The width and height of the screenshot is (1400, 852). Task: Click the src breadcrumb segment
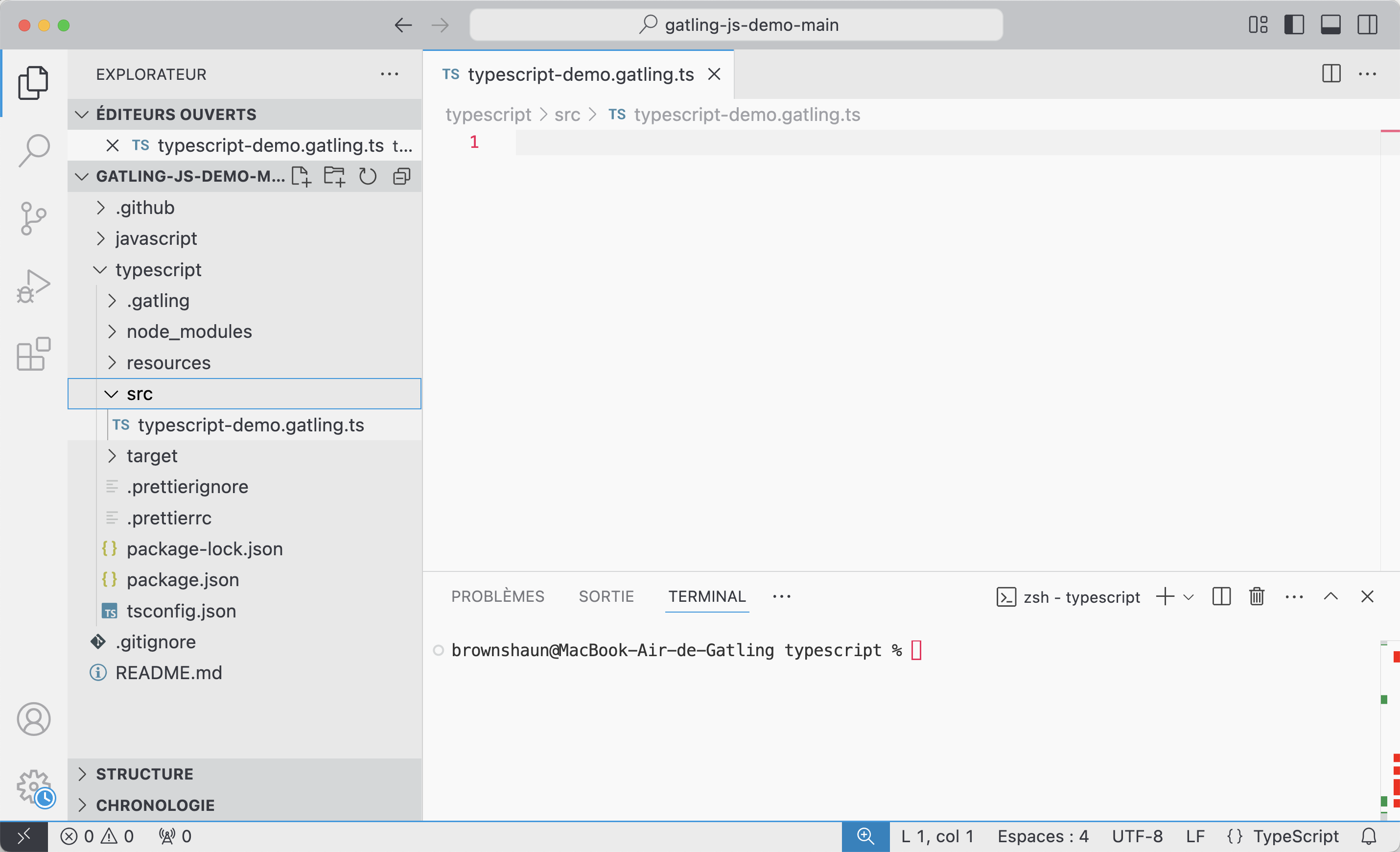(567, 115)
